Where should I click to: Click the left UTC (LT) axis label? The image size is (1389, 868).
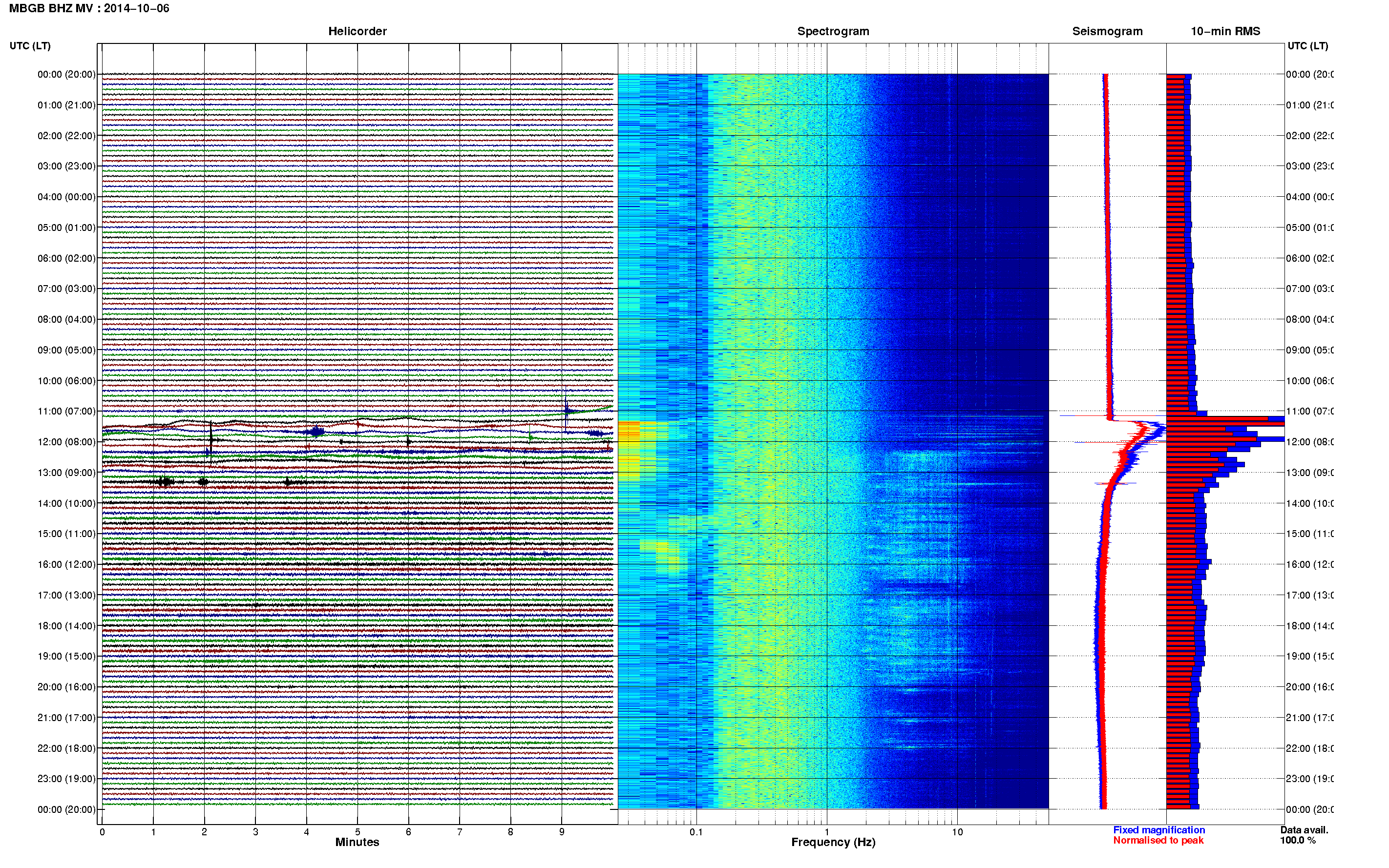click(x=30, y=46)
